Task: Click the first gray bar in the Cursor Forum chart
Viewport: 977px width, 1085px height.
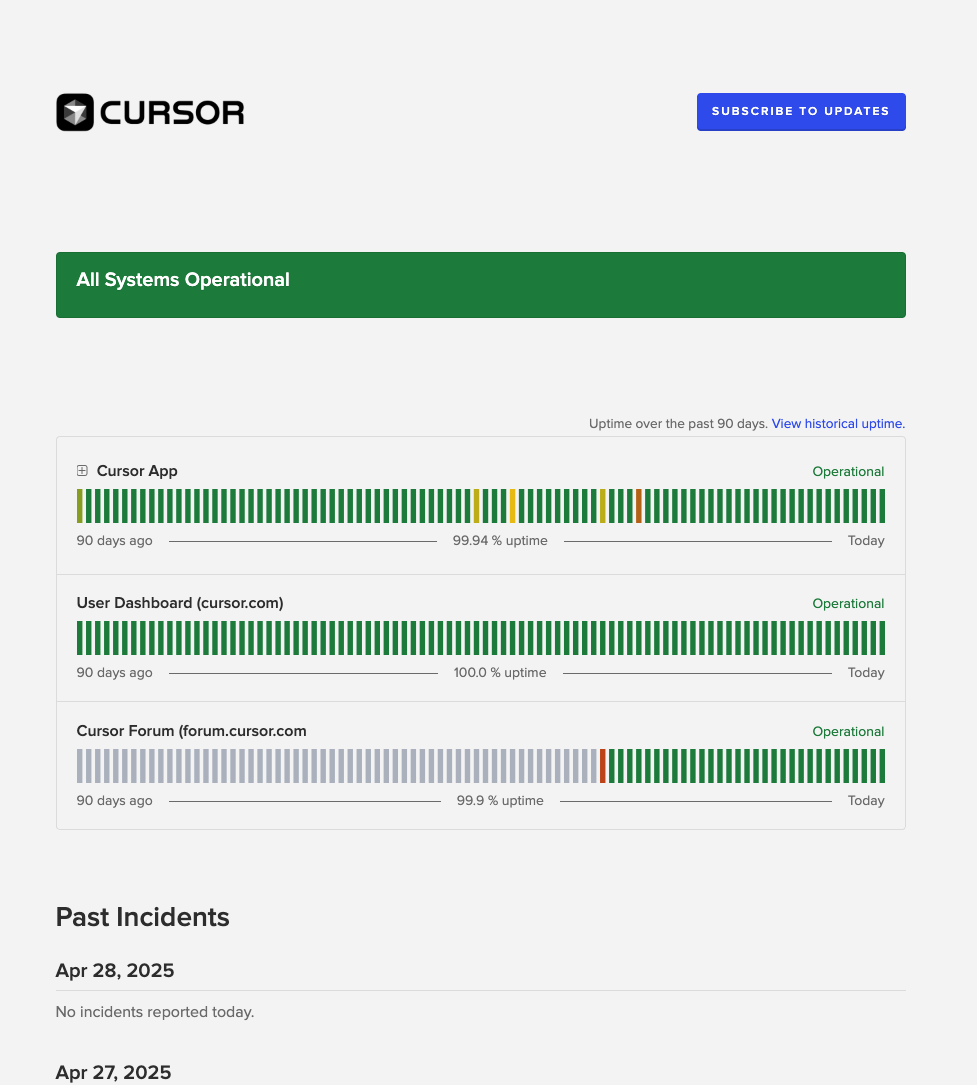Action: 80,766
